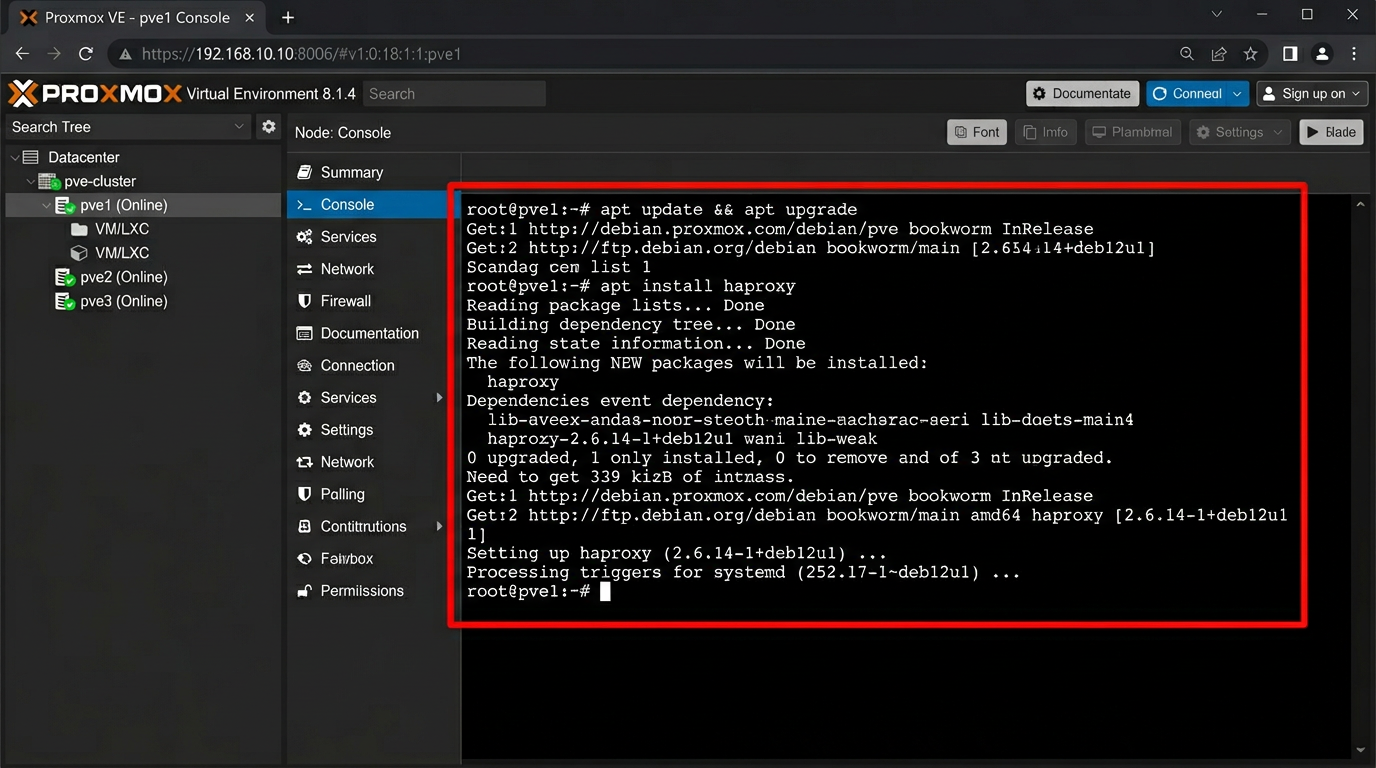Viewport: 1376px width, 768px height.
Task: Click inside the Search input field
Action: tap(454, 93)
